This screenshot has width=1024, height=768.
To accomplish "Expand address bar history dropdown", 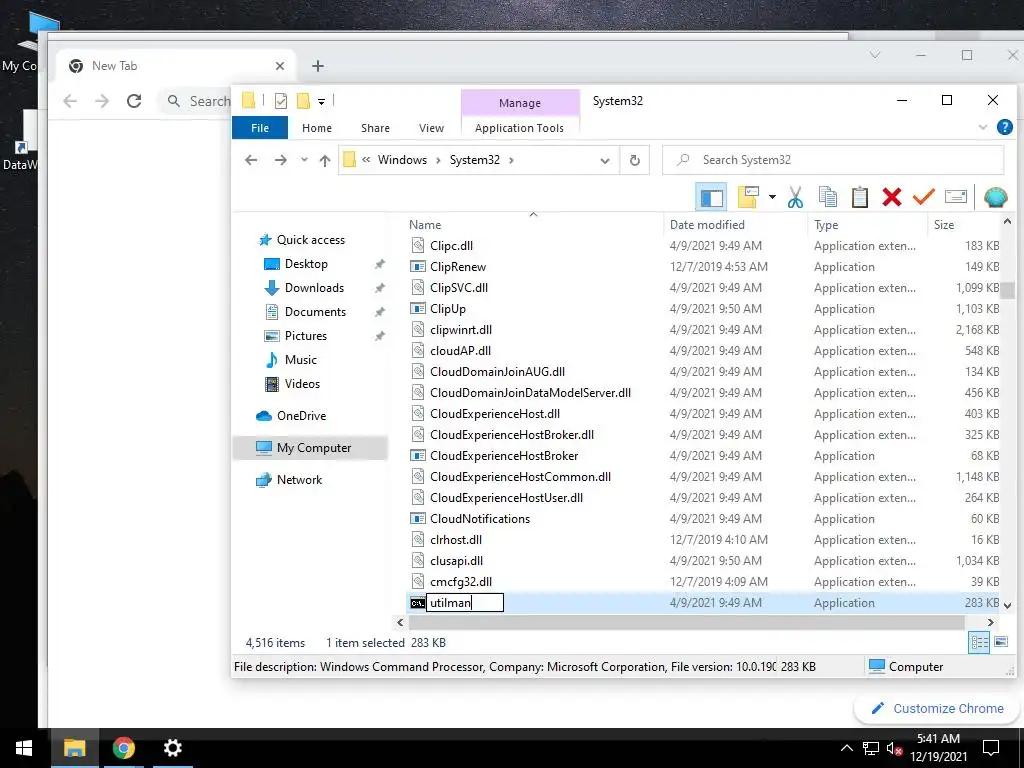I will (x=605, y=161).
